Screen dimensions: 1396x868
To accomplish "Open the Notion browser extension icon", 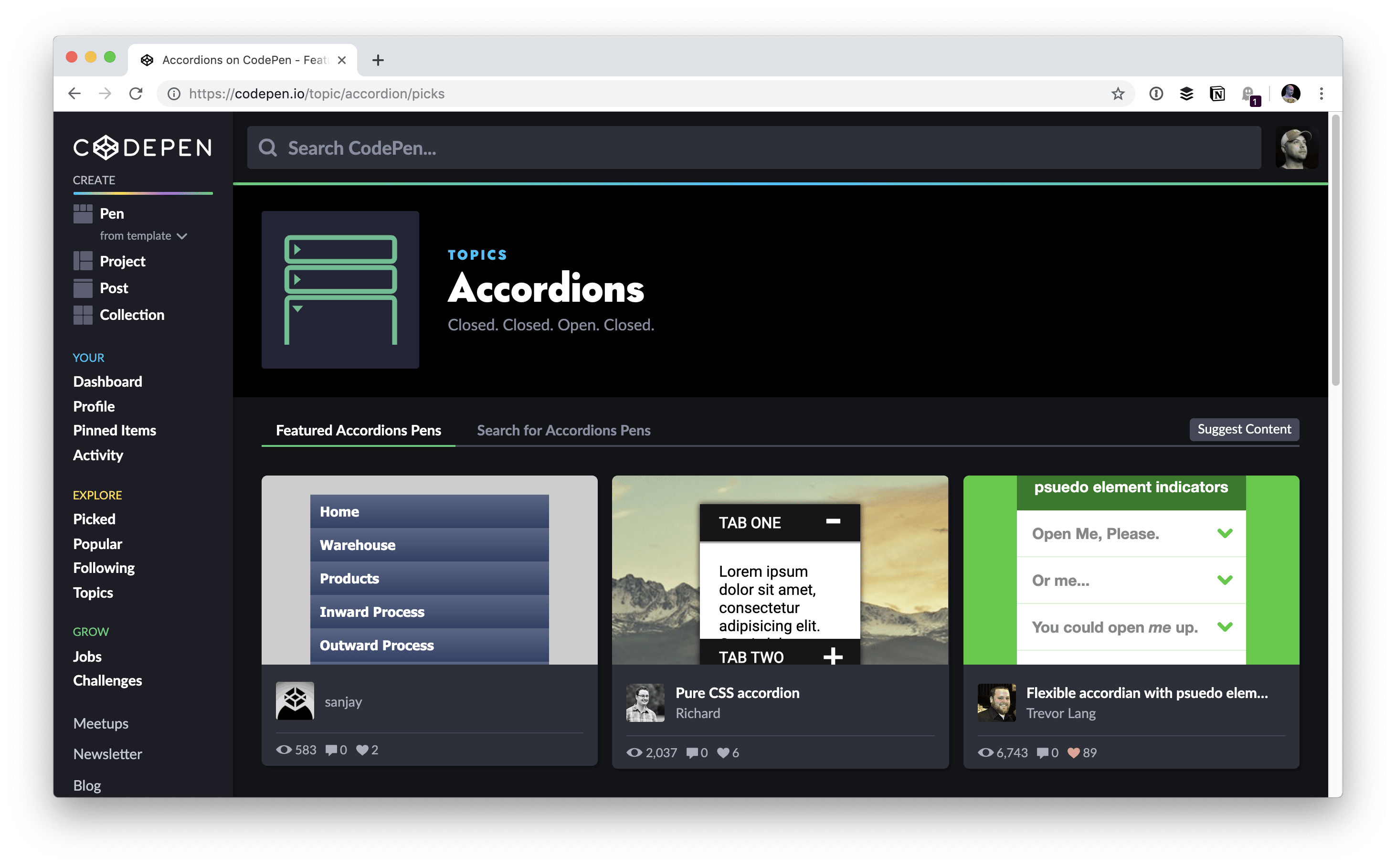I will (1217, 94).
